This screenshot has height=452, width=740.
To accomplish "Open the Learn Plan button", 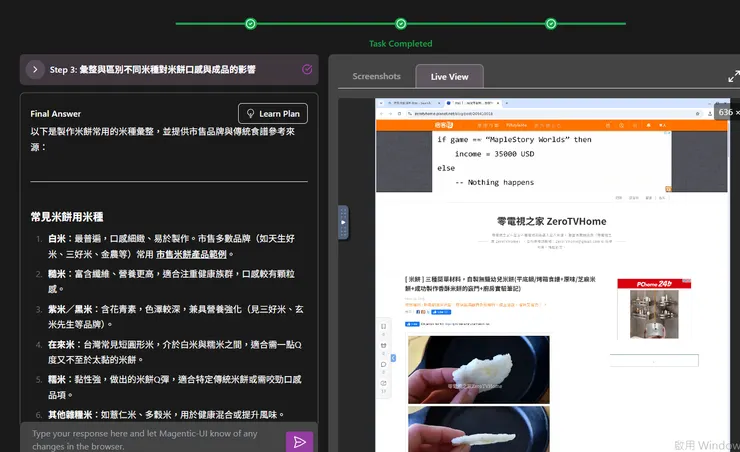I will [x=273, y=114].
